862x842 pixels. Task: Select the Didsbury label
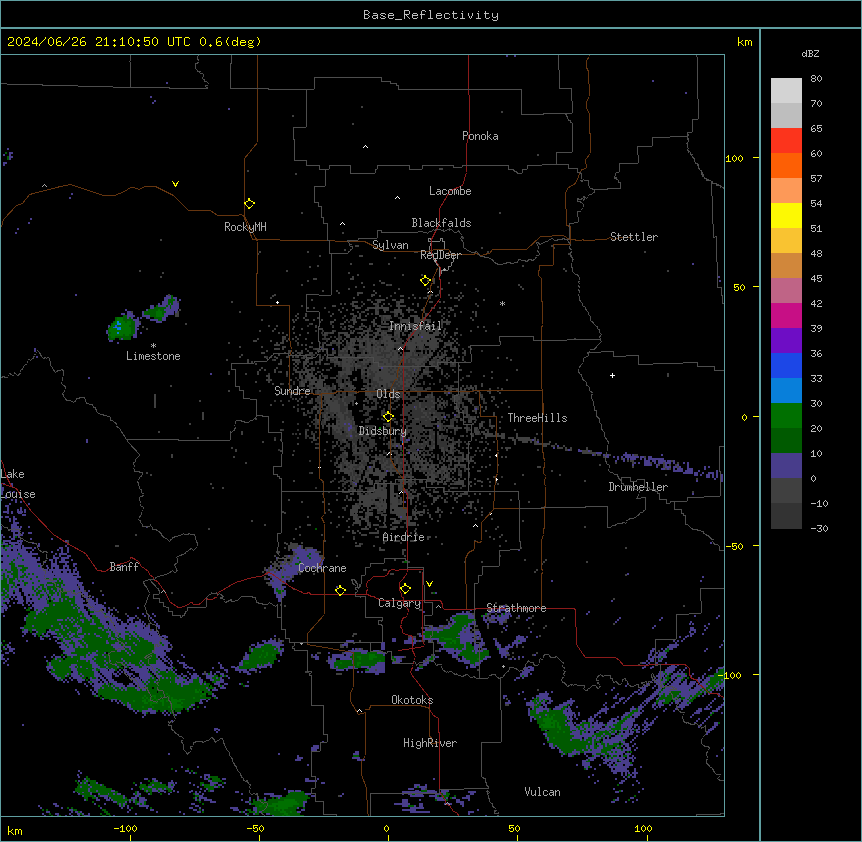coord(383,431)
